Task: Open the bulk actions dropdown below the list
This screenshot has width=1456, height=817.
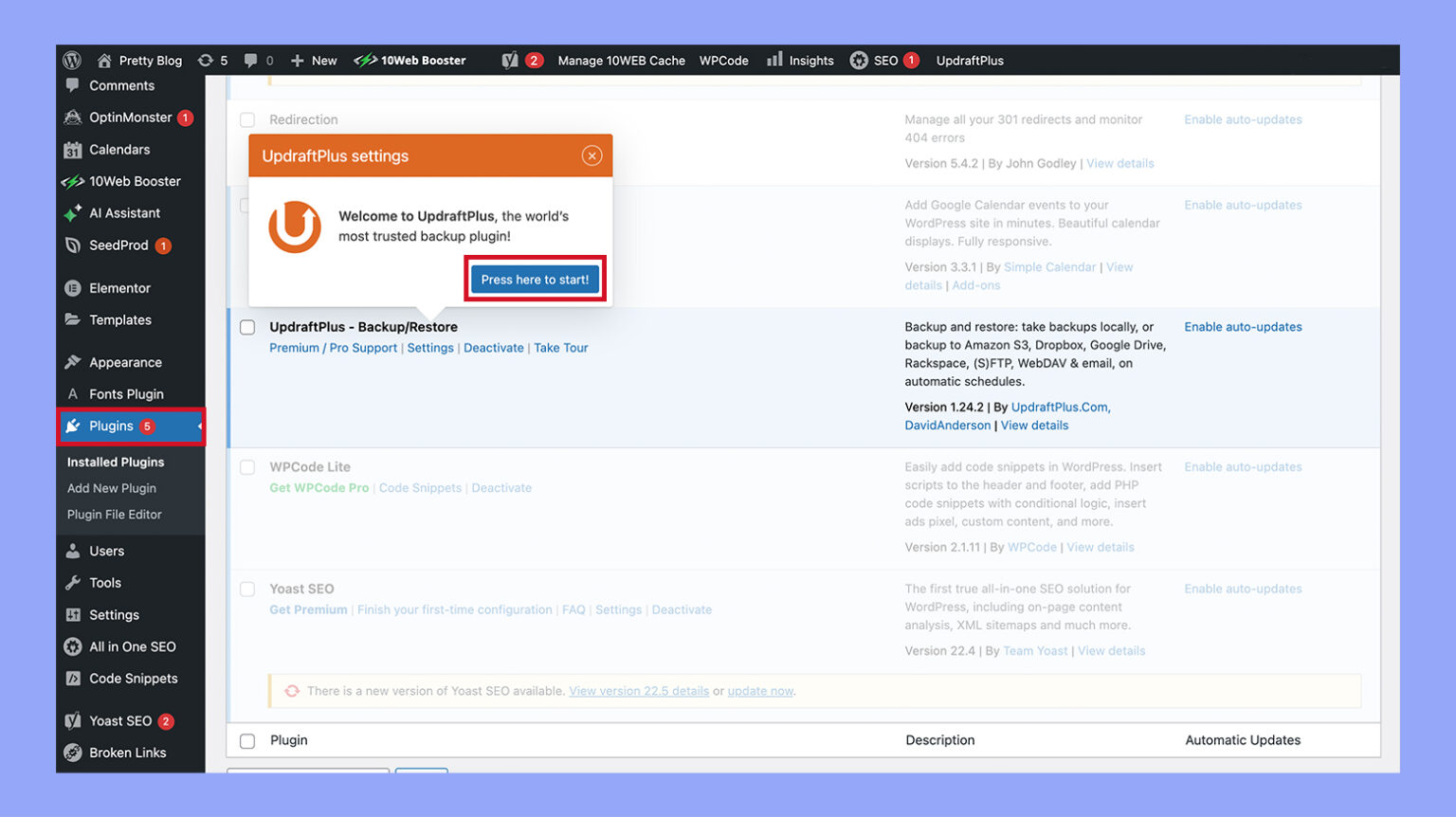Action: pyautogui.click(x=307, y=774)
